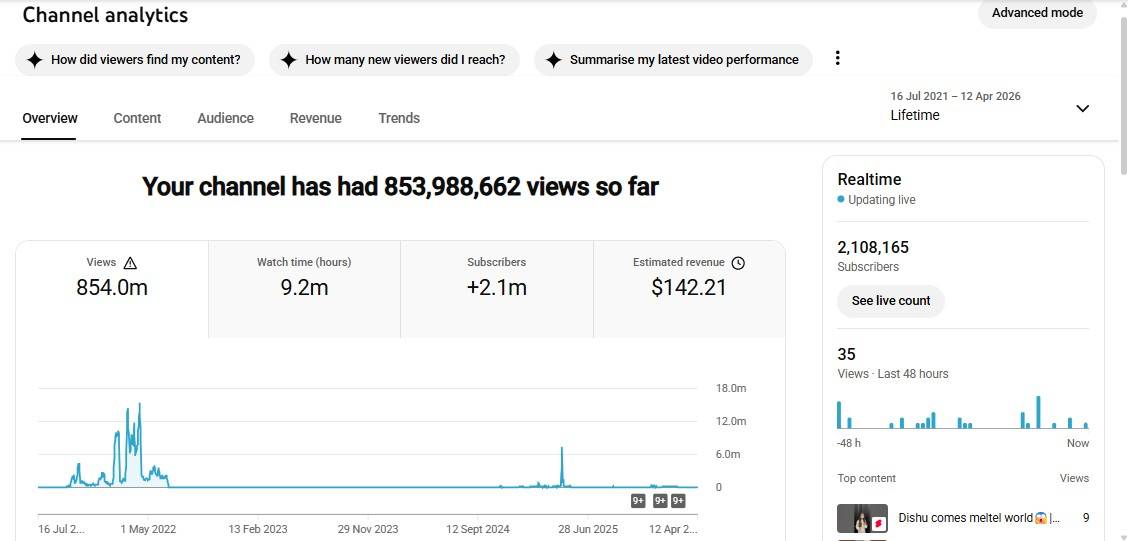This screenshot has width=1128, height=541.
Task: Click sparkle icon on viewers find content chip
Action: [35, 60]
